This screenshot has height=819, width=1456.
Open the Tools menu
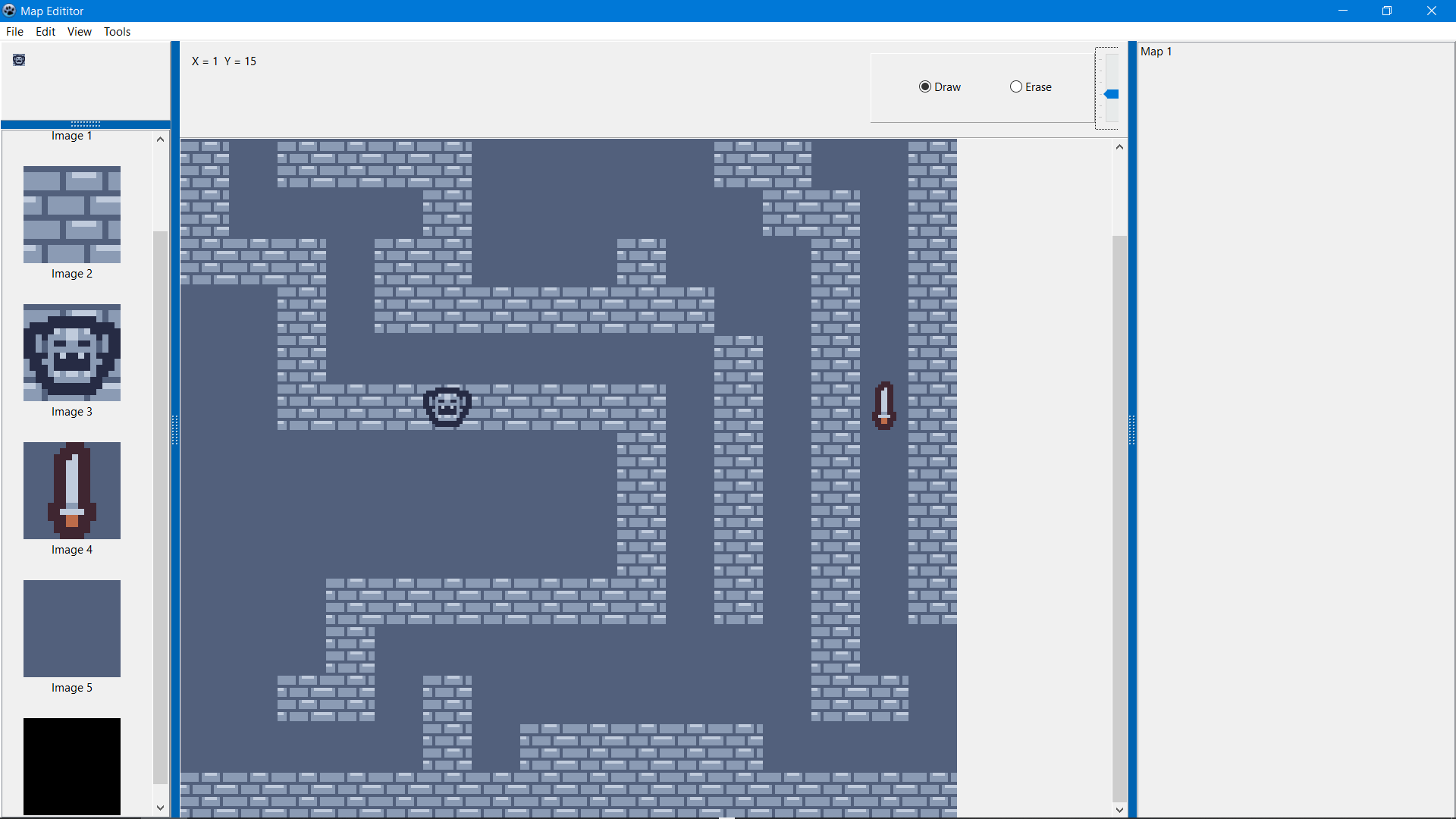point(116,31)
